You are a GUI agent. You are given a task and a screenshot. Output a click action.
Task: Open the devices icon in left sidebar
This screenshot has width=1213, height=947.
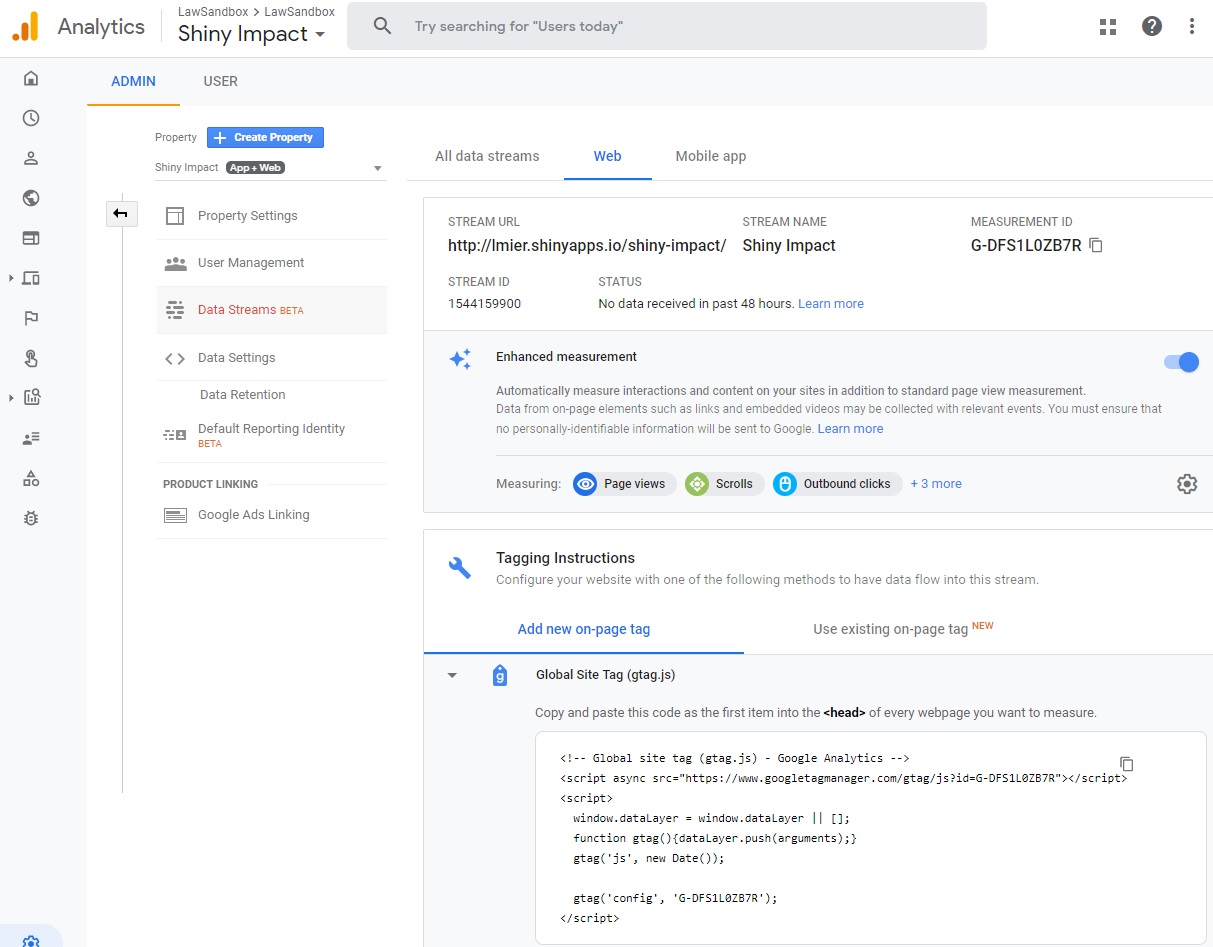pos(31,278)
